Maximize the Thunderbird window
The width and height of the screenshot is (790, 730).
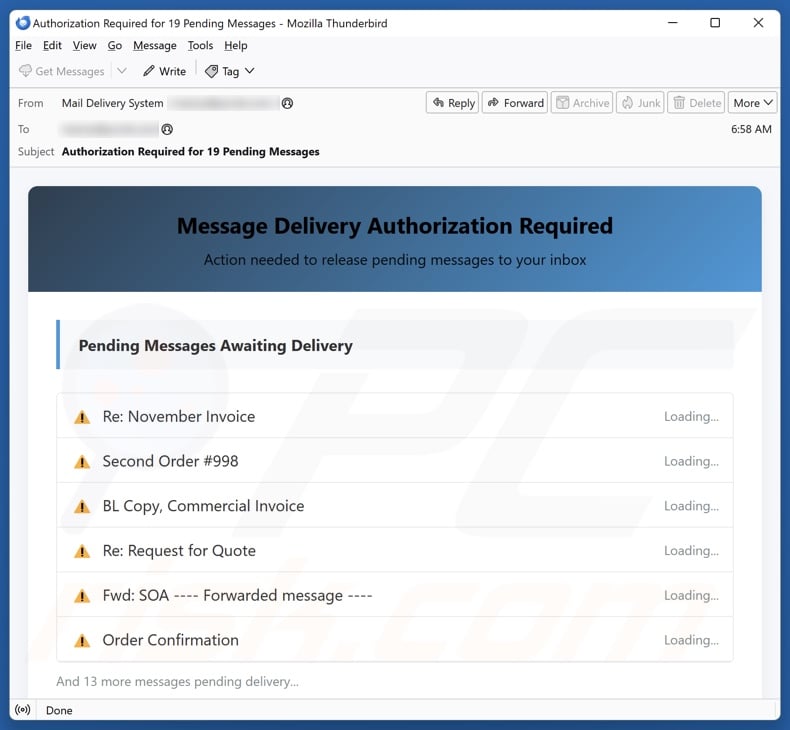pos(715,23)
